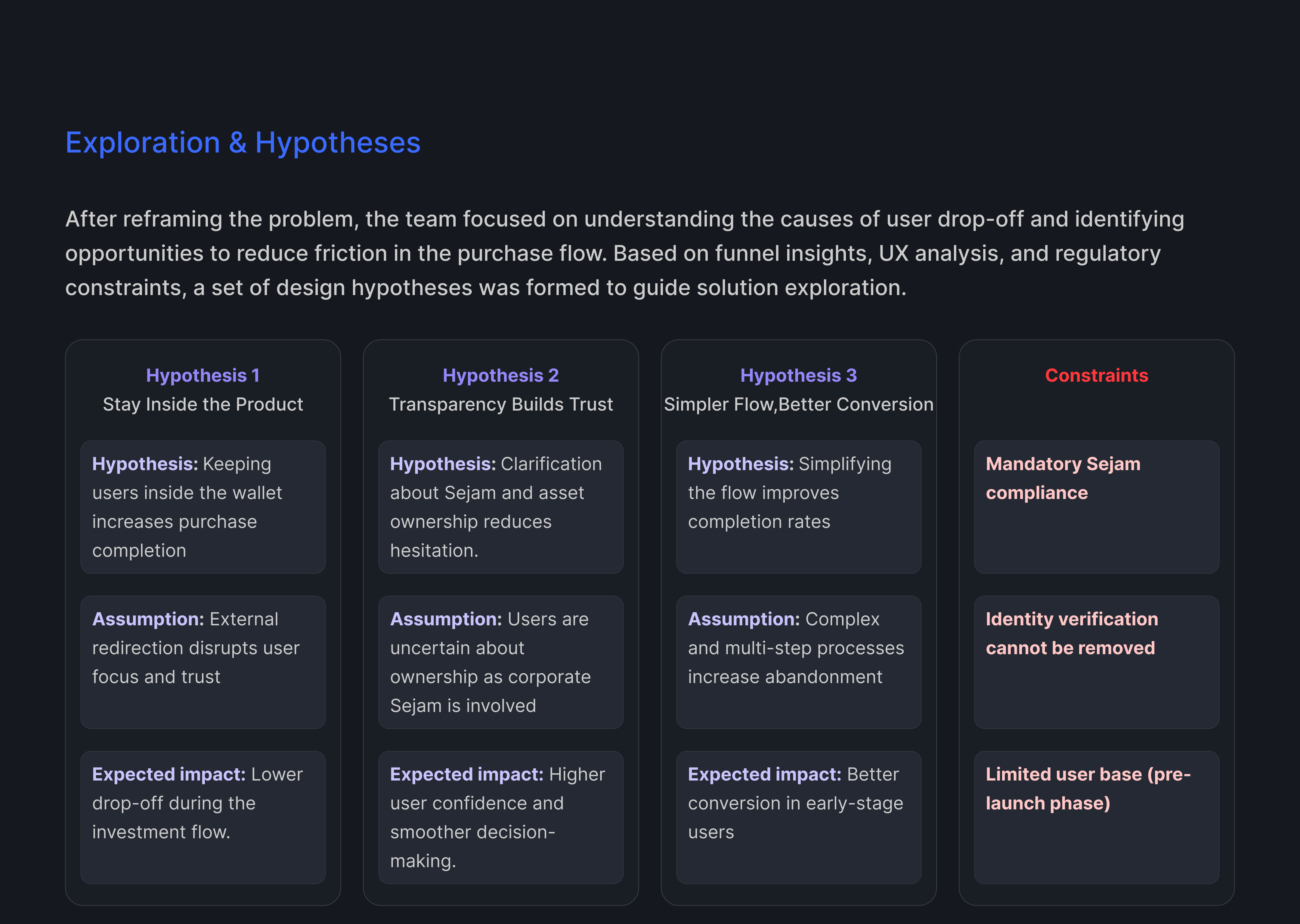The height and width of the screenshot is (924, 1300).
Task: Open the card about keeping users inside wallet
Action: tap(203, 507)
